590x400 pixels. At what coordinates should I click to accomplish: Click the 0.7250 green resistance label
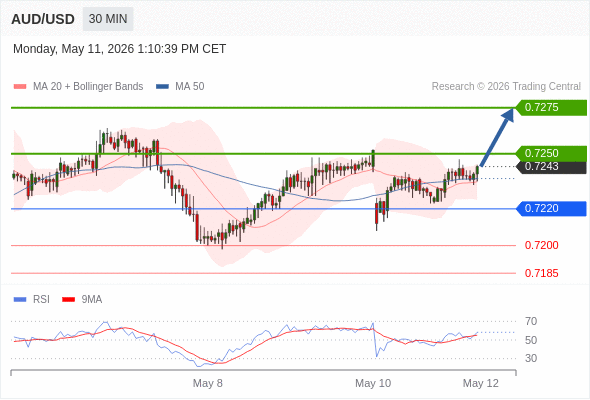551,153
